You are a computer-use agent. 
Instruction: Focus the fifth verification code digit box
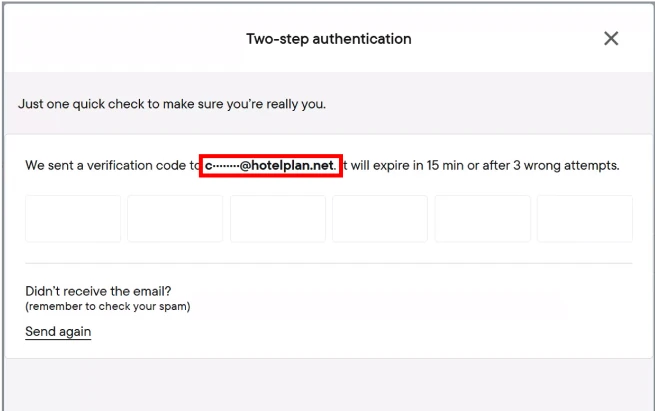(482, 219)
